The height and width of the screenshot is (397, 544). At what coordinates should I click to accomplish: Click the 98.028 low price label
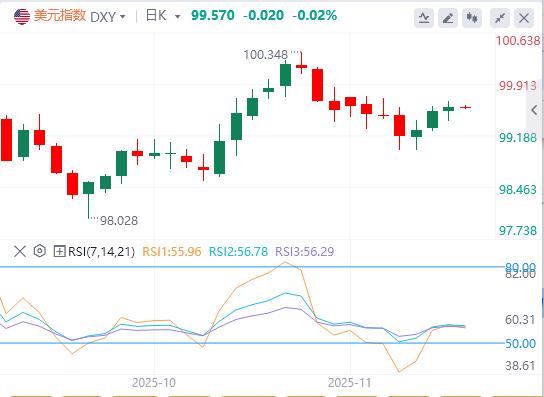(x=119, y=220)
